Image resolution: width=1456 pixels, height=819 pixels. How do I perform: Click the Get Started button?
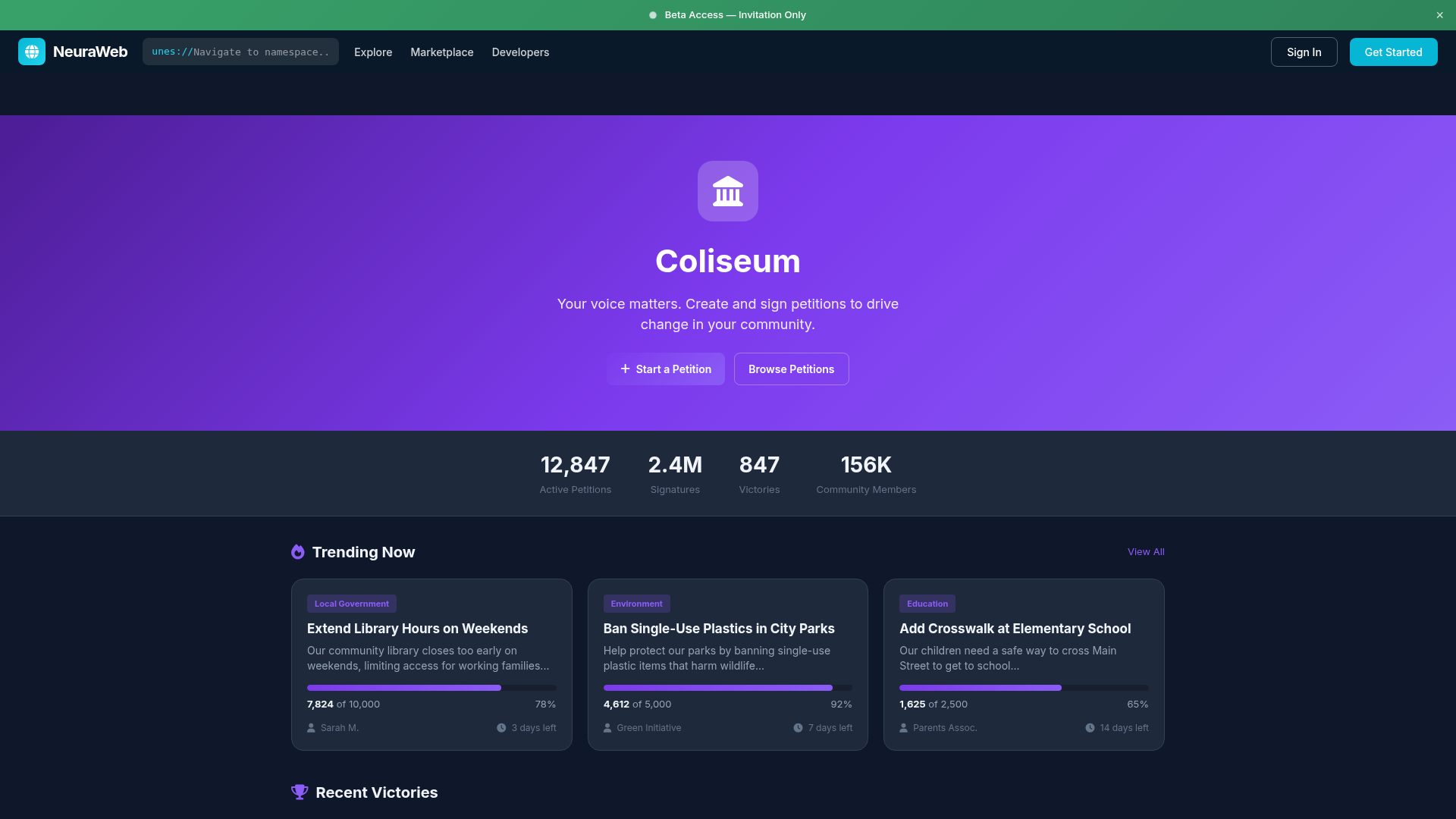point(1393,52)
